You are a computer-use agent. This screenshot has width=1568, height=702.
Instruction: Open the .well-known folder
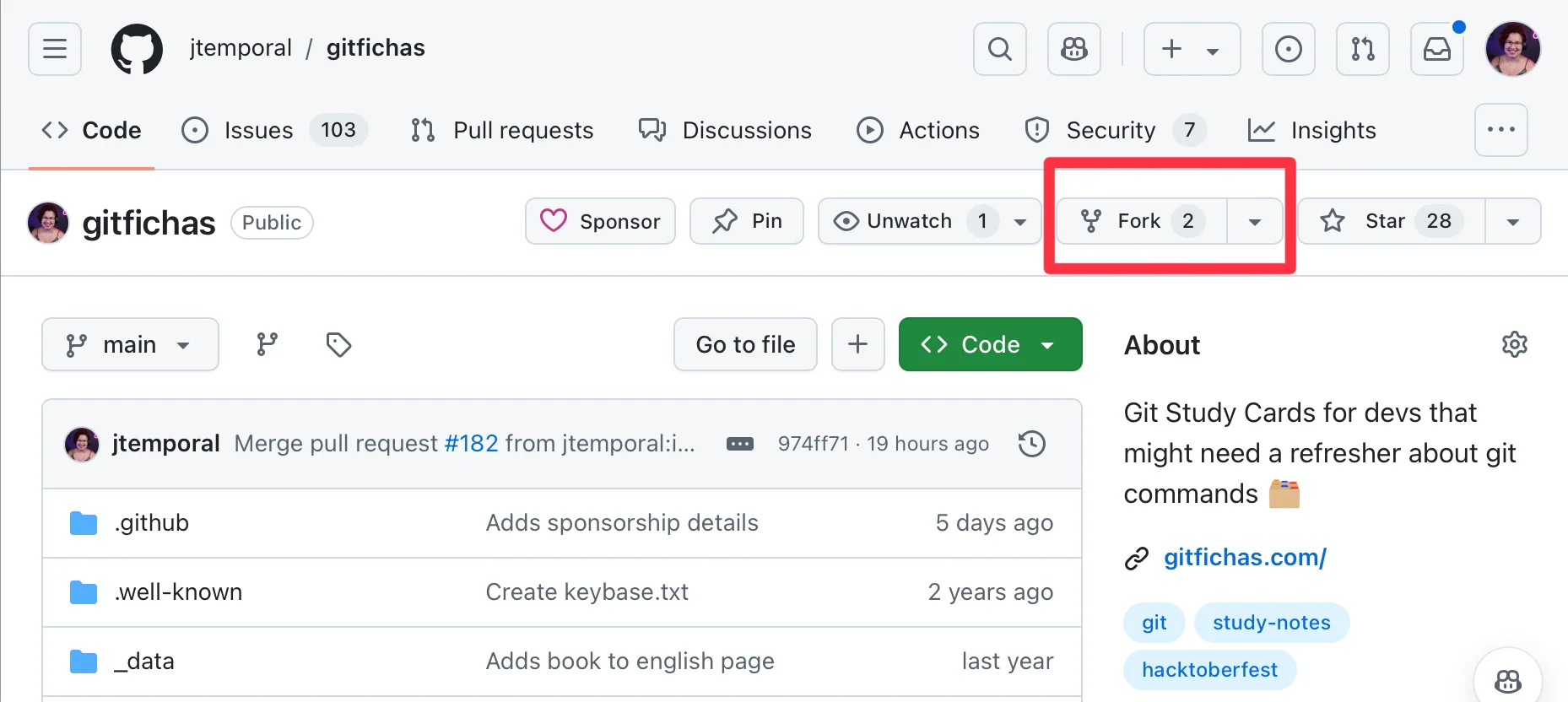[178, 592]
